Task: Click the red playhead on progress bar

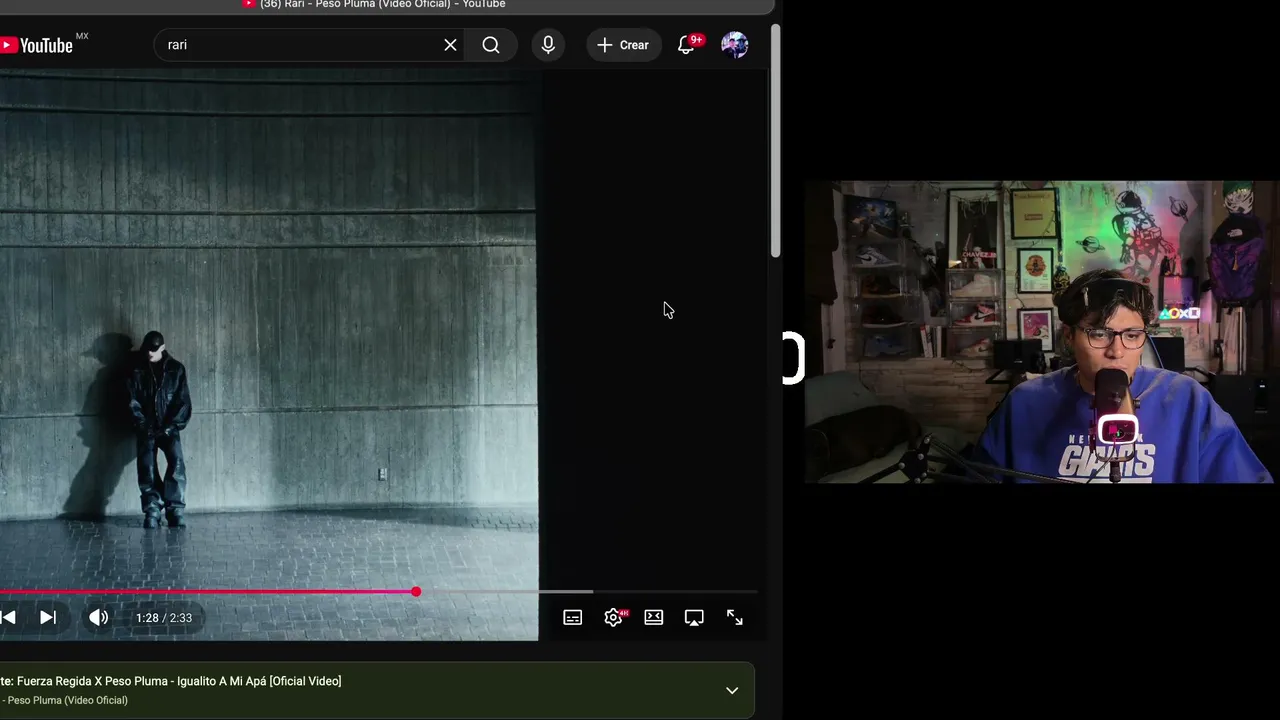Action: tap(416, 592)
